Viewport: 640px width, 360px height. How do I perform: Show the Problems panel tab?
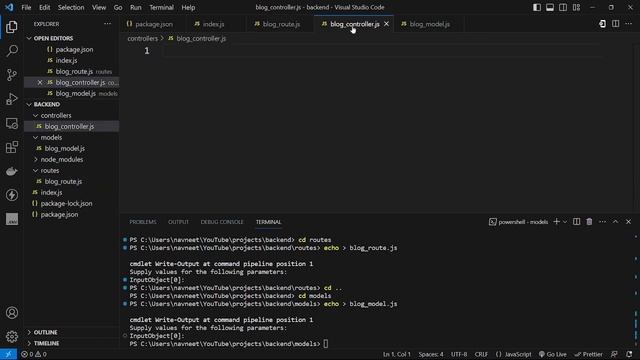(x=143, y=222)
